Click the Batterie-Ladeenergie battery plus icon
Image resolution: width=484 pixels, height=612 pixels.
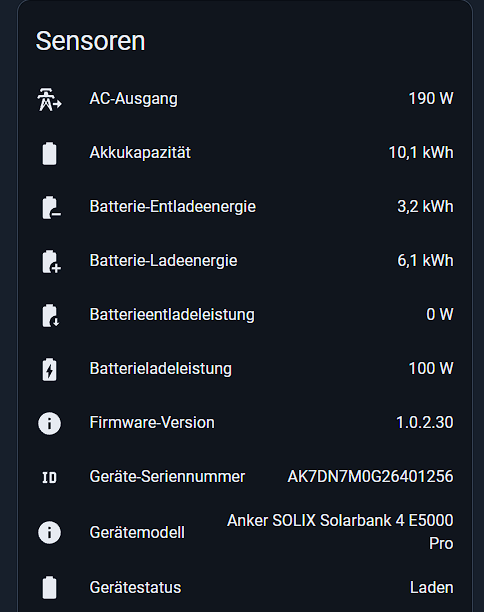[x=51, y=261]
